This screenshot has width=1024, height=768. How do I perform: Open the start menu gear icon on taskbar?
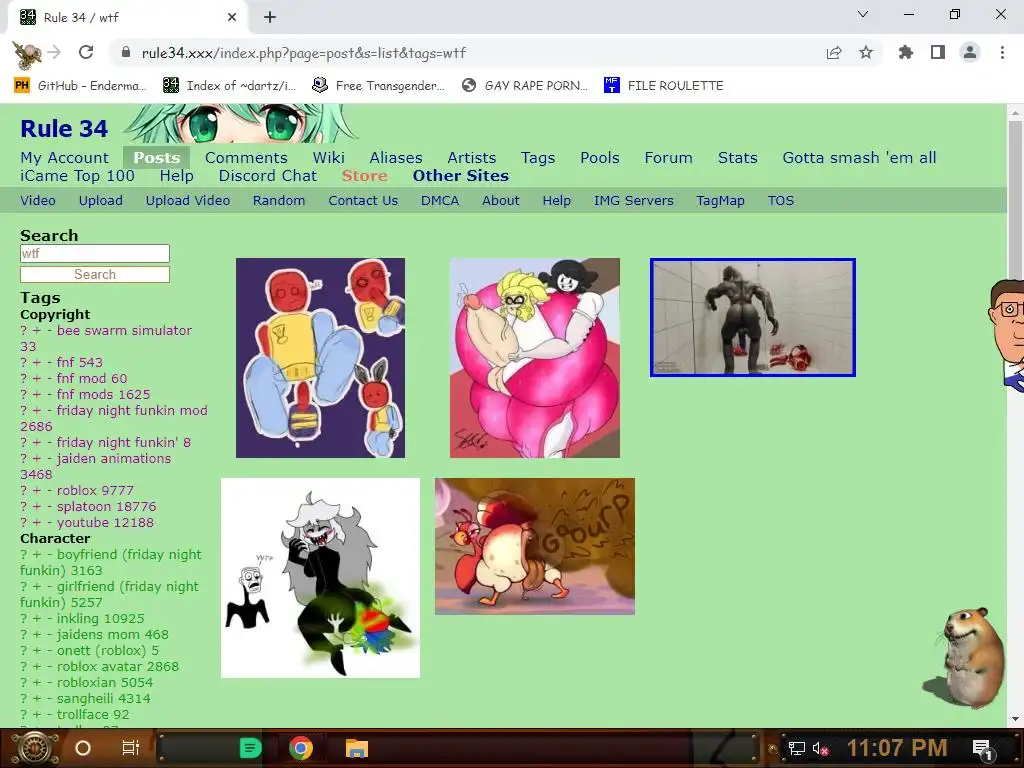tap(35, 748)
